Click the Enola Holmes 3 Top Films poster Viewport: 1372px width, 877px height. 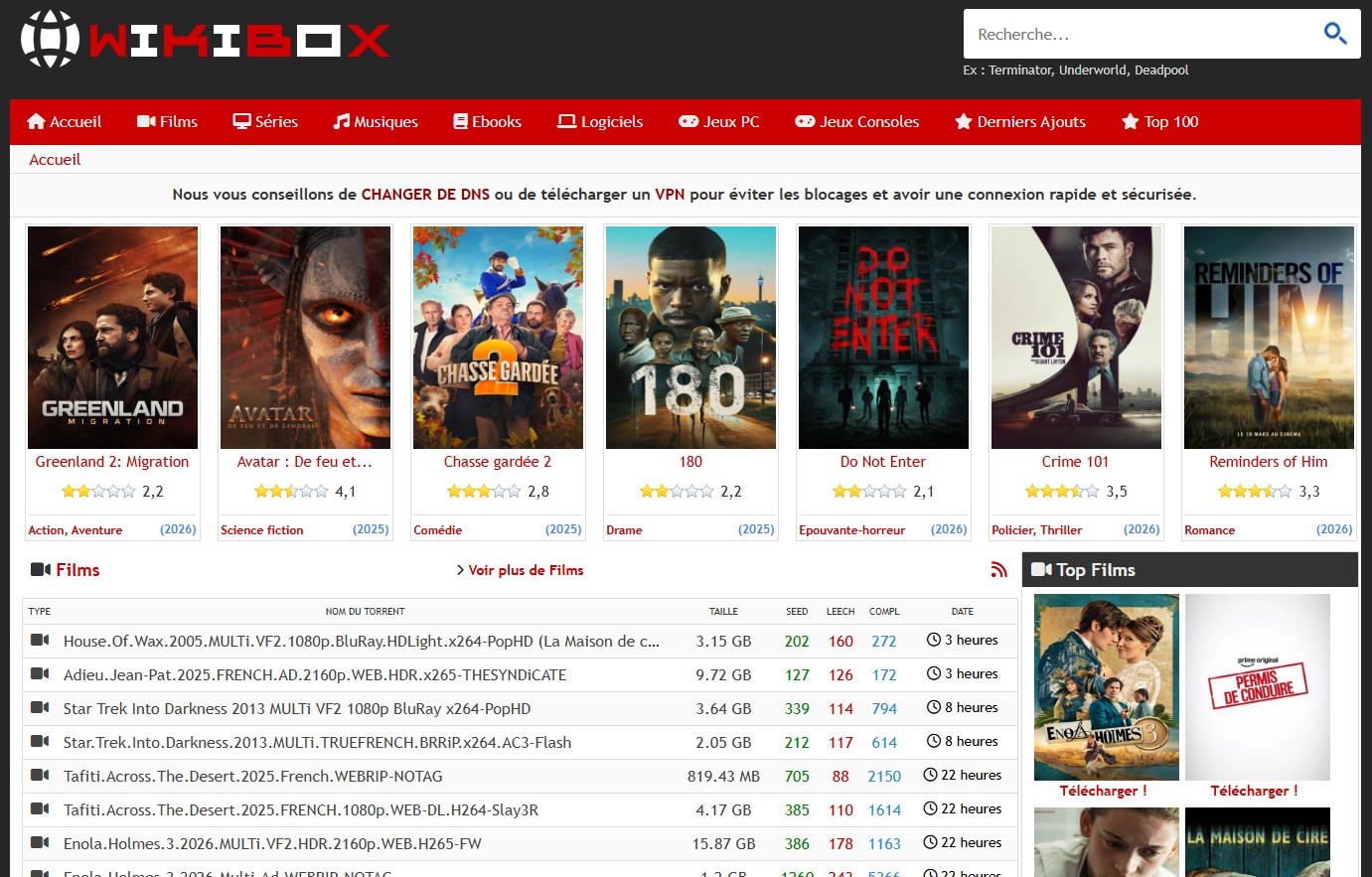point(1107,687)
